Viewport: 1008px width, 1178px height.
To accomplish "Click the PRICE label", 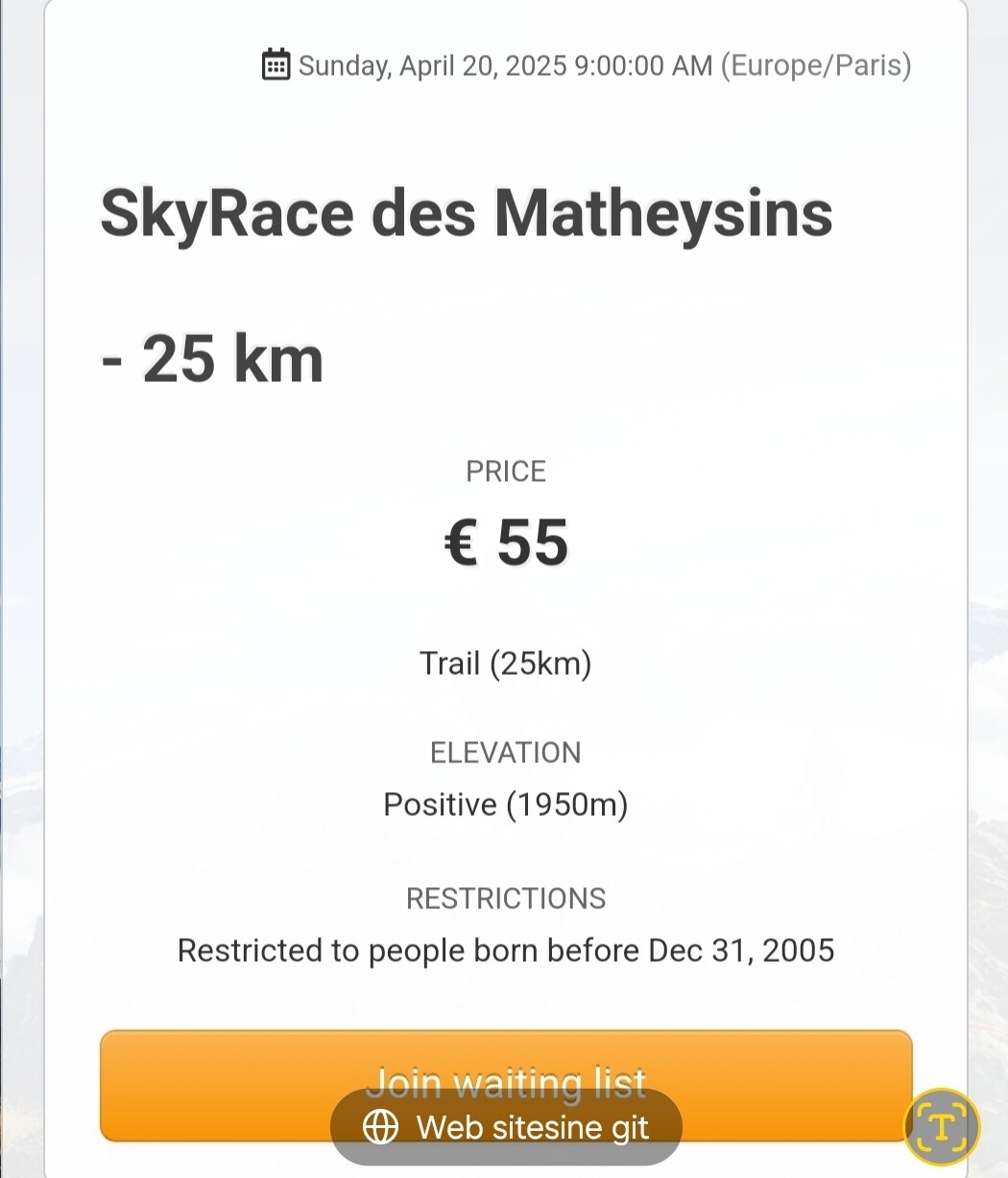I will click(506, 470).
